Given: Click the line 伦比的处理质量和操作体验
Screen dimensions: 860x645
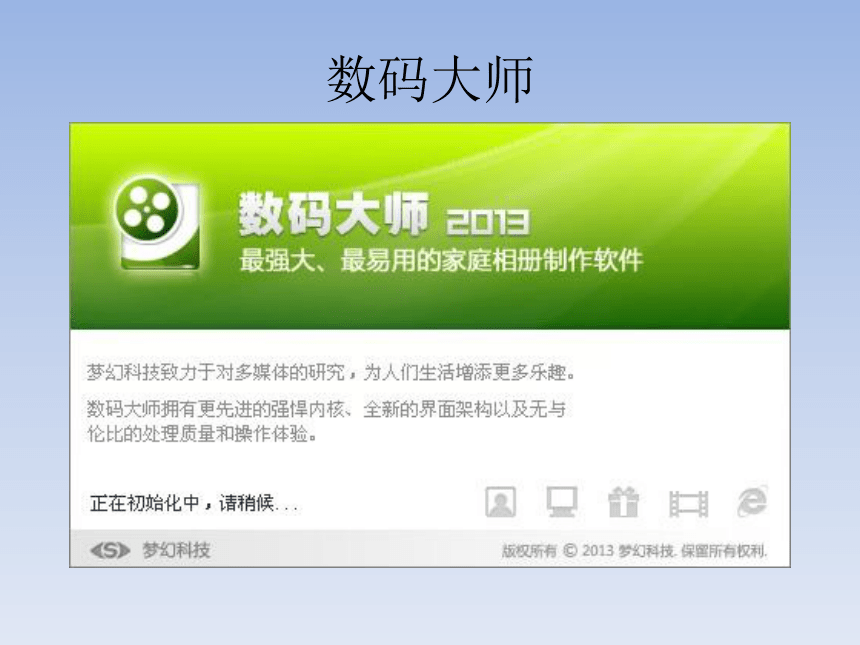Looking at the screenshot, I should coord(202,434).
